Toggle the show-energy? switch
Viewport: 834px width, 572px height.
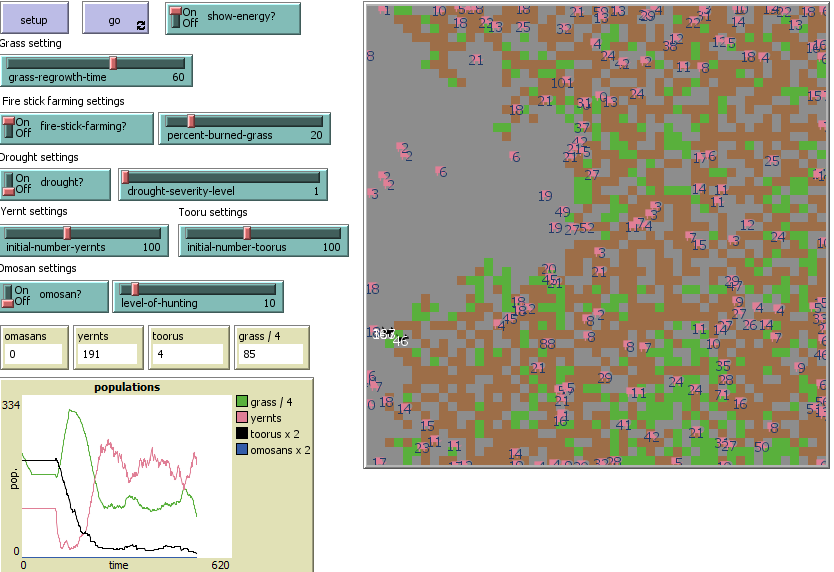click(x=232, y=18)
